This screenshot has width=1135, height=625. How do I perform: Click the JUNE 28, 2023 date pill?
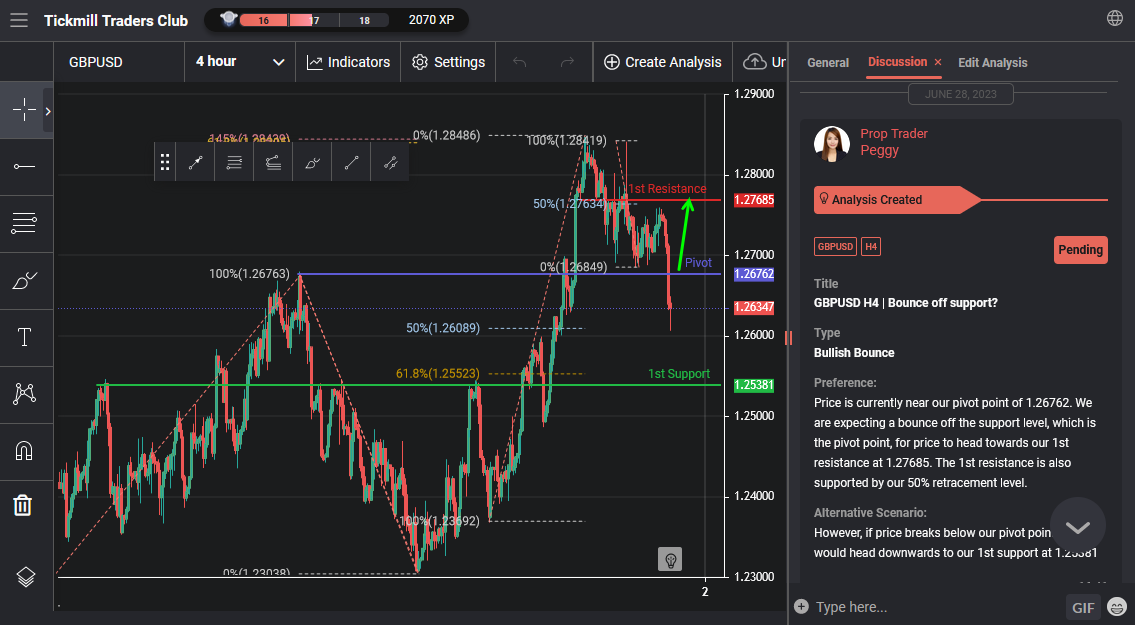961,94
